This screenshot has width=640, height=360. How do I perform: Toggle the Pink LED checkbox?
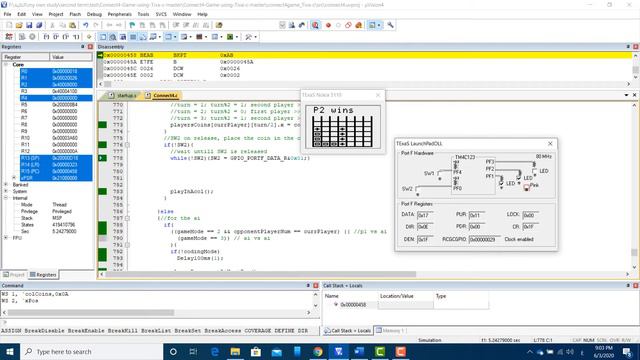point(526,187)
